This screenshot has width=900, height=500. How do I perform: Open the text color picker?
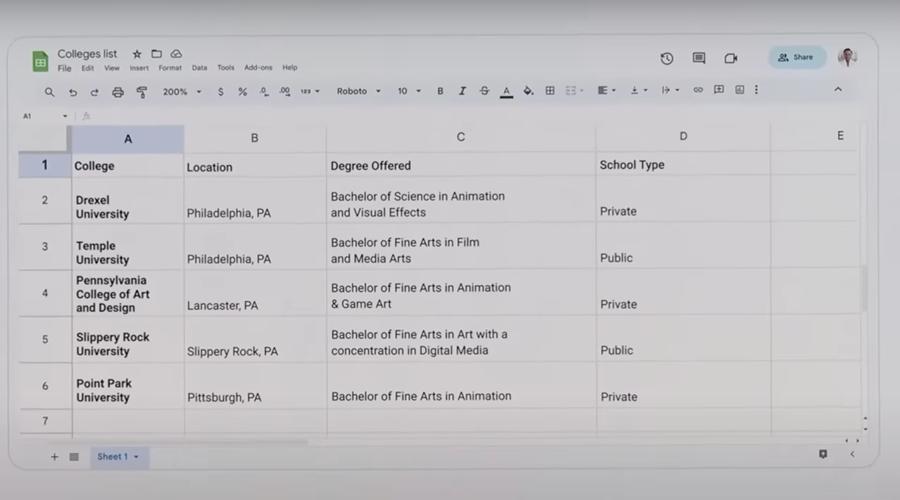pos(506,91)
